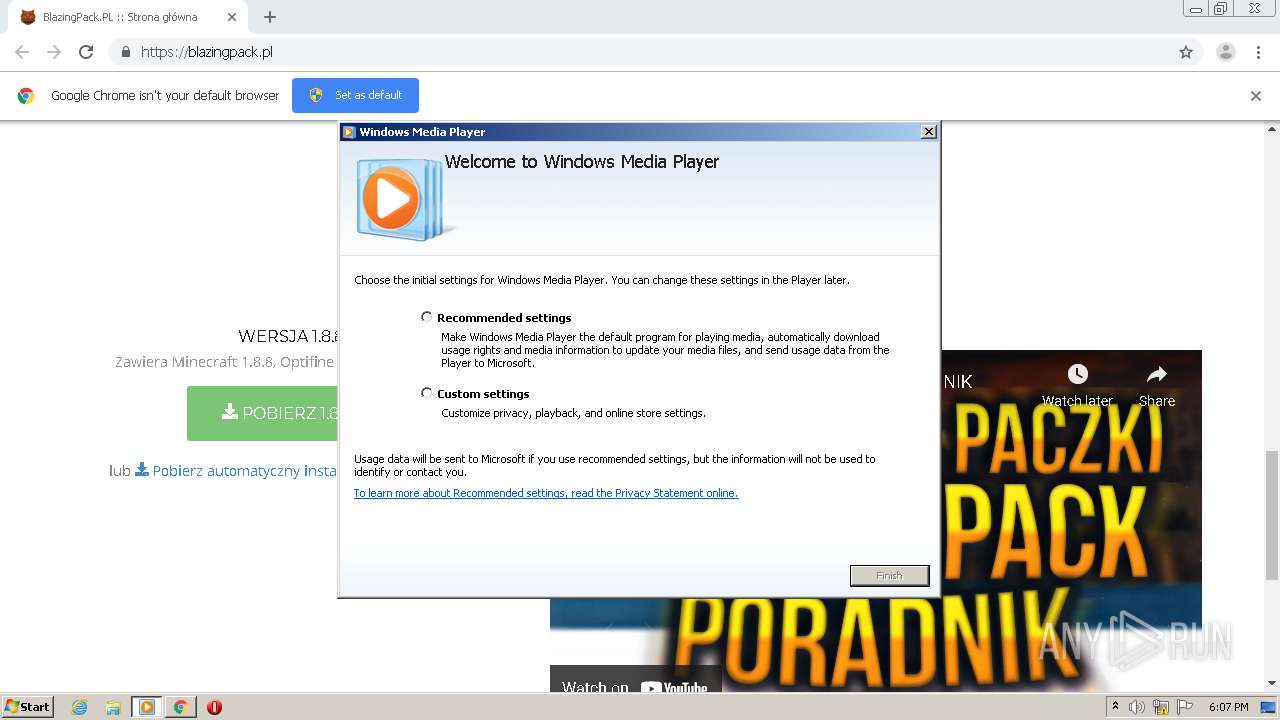Click the red Opera icon in taskbar
The image size is (1280, 720).
tap(214, 707)
